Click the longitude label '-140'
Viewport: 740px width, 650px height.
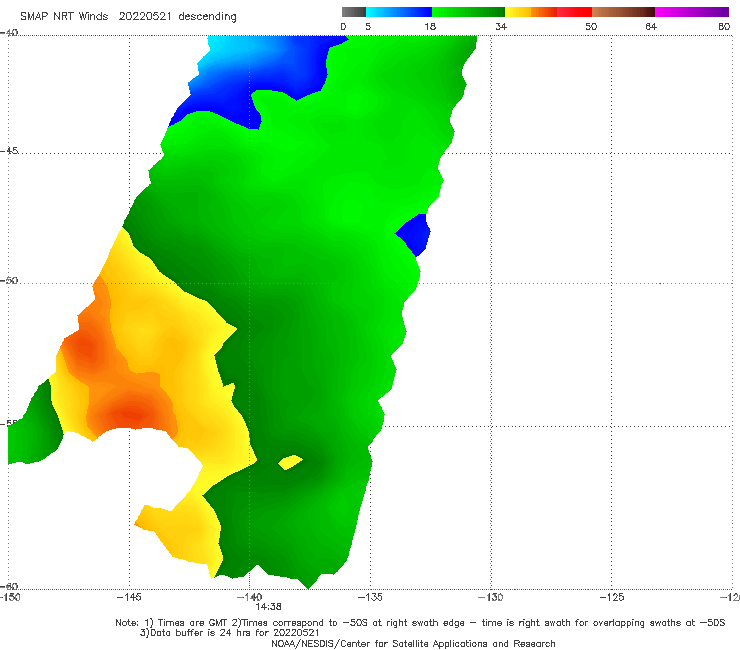tap(250, 597)
